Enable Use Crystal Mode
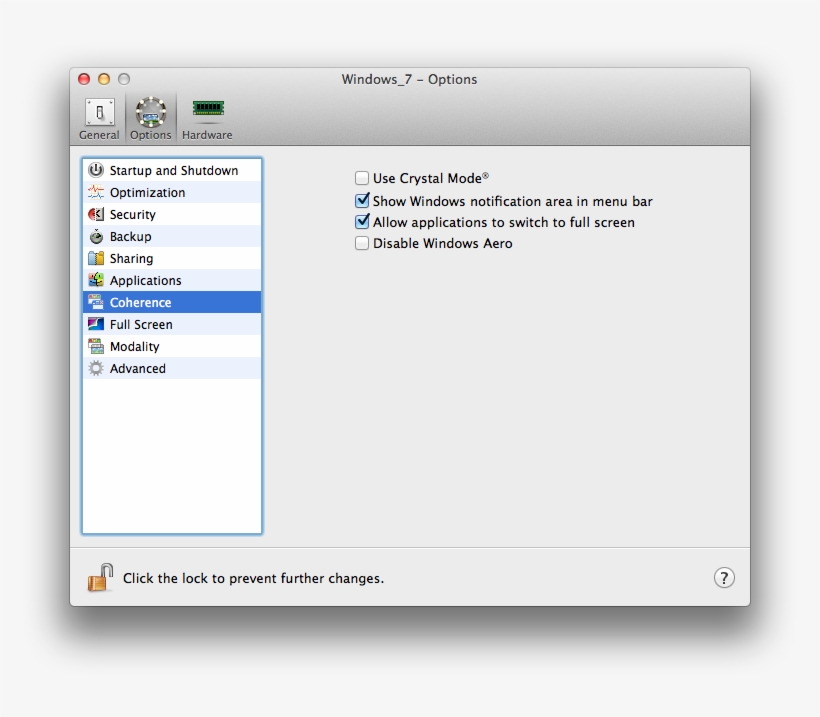The height and width of the screenshot is (717, 820). pos(362,177)
